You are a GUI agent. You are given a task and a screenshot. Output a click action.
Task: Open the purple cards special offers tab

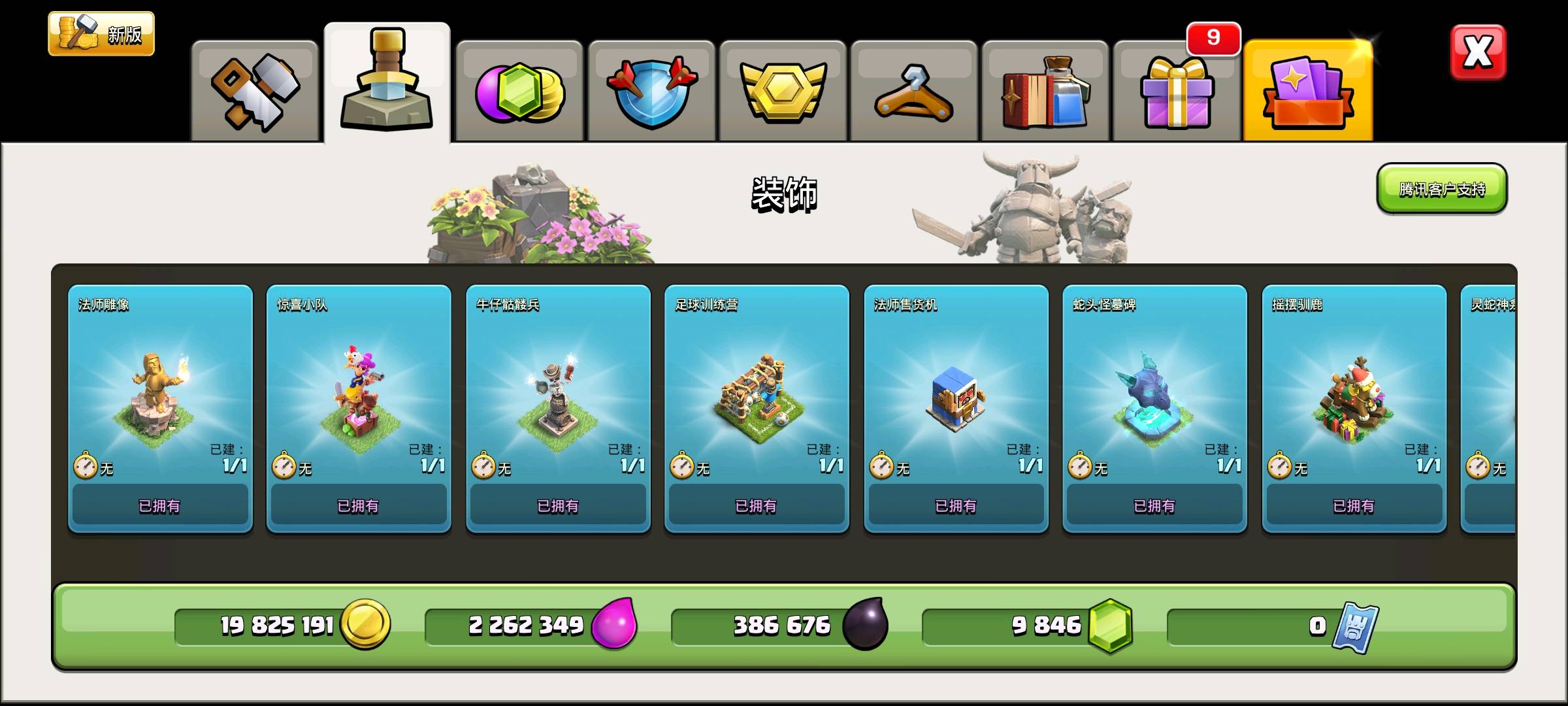tap(1308, 91)
